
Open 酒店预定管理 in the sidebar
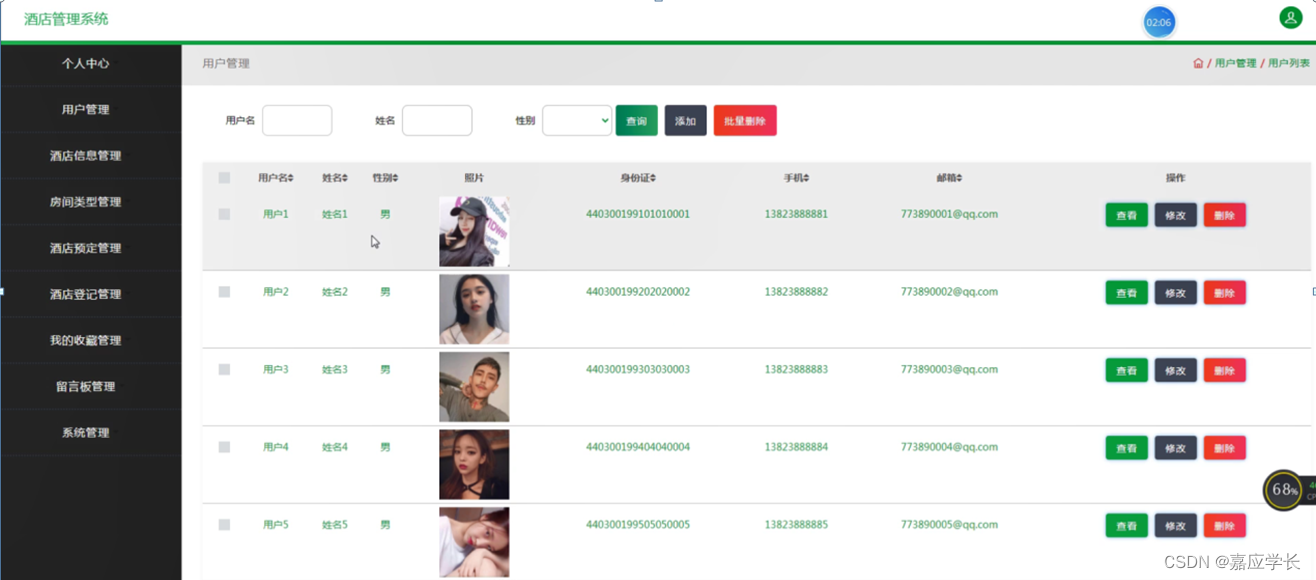tap(85, 248)
